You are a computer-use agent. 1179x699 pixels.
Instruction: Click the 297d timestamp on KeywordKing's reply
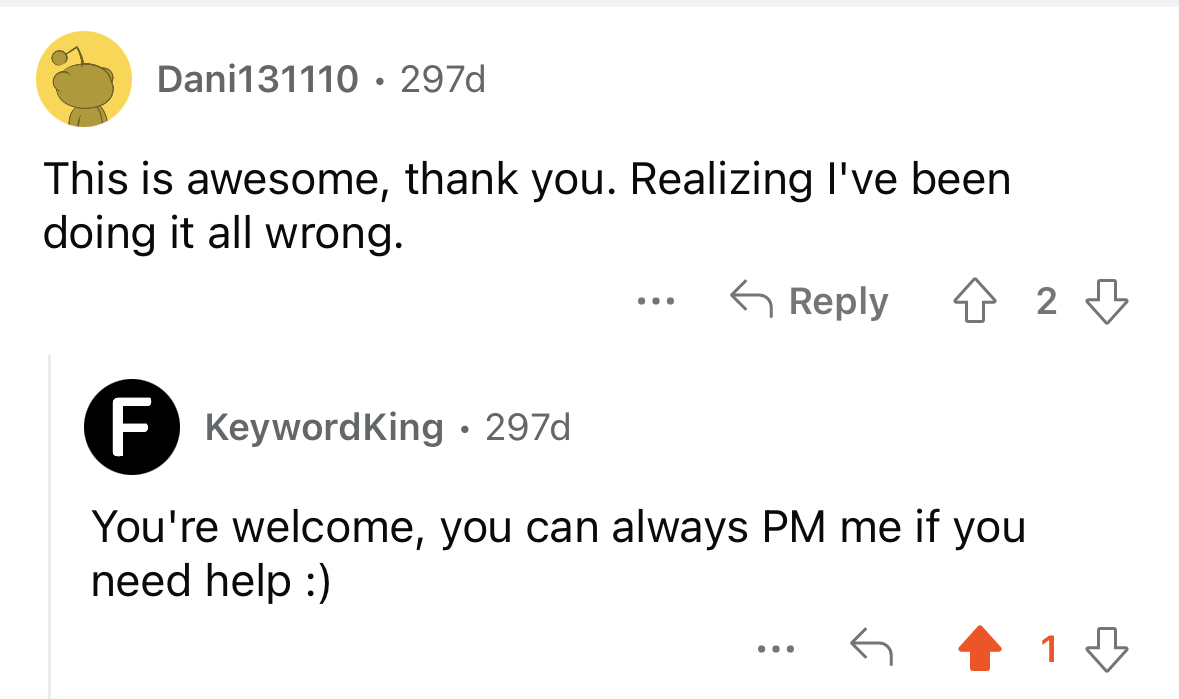[x=528, y=427]
